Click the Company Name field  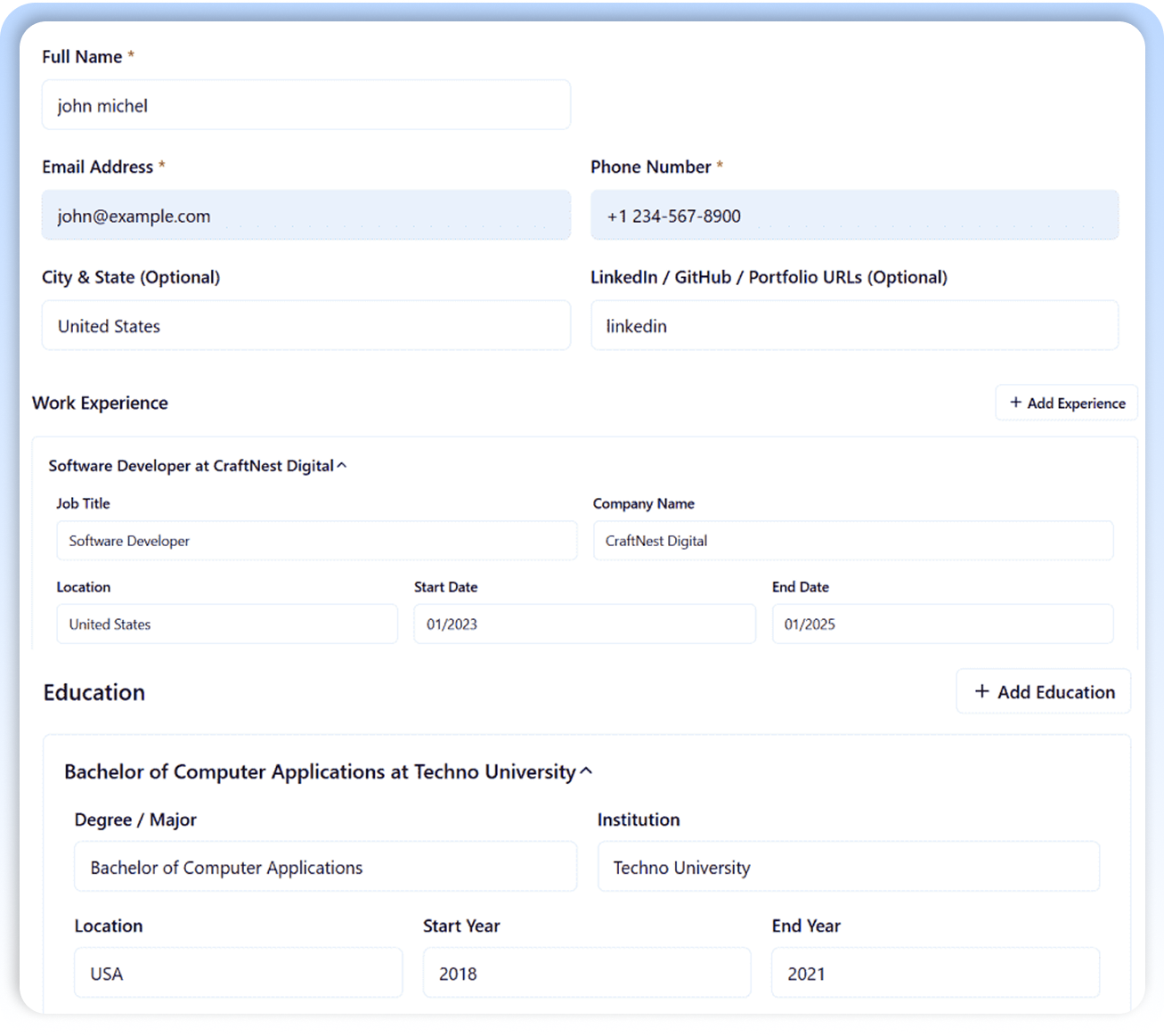click(852, 541)
